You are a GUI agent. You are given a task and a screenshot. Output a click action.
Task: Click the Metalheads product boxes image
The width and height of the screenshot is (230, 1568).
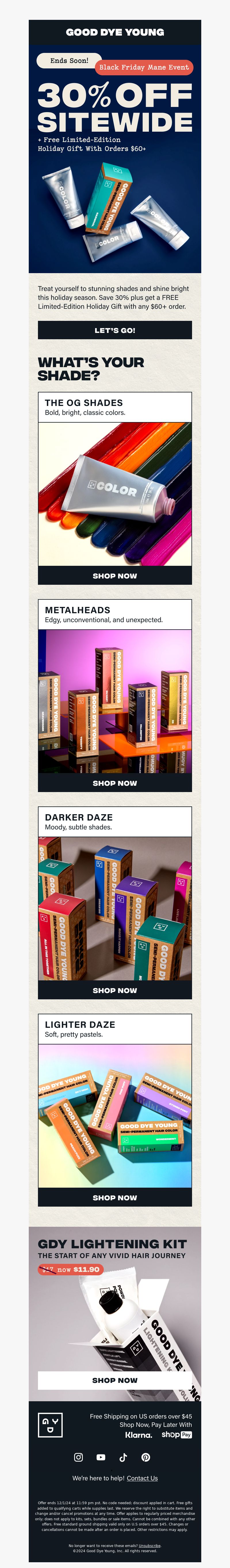pyautogui.click(x=115, y=702)
